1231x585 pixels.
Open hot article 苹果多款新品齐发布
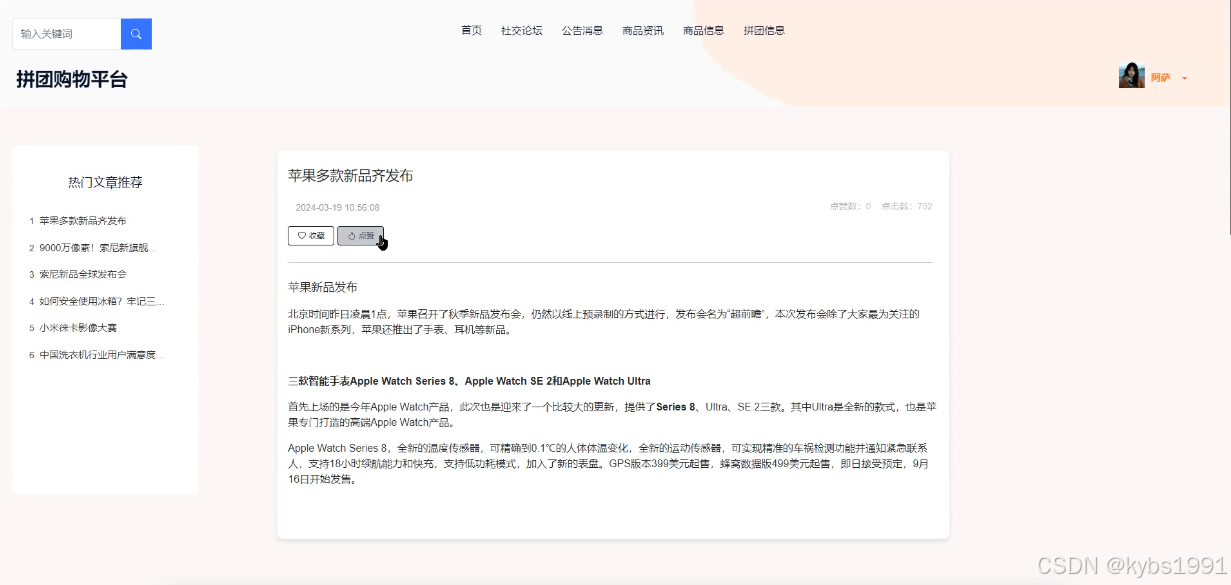coord(83,221)
